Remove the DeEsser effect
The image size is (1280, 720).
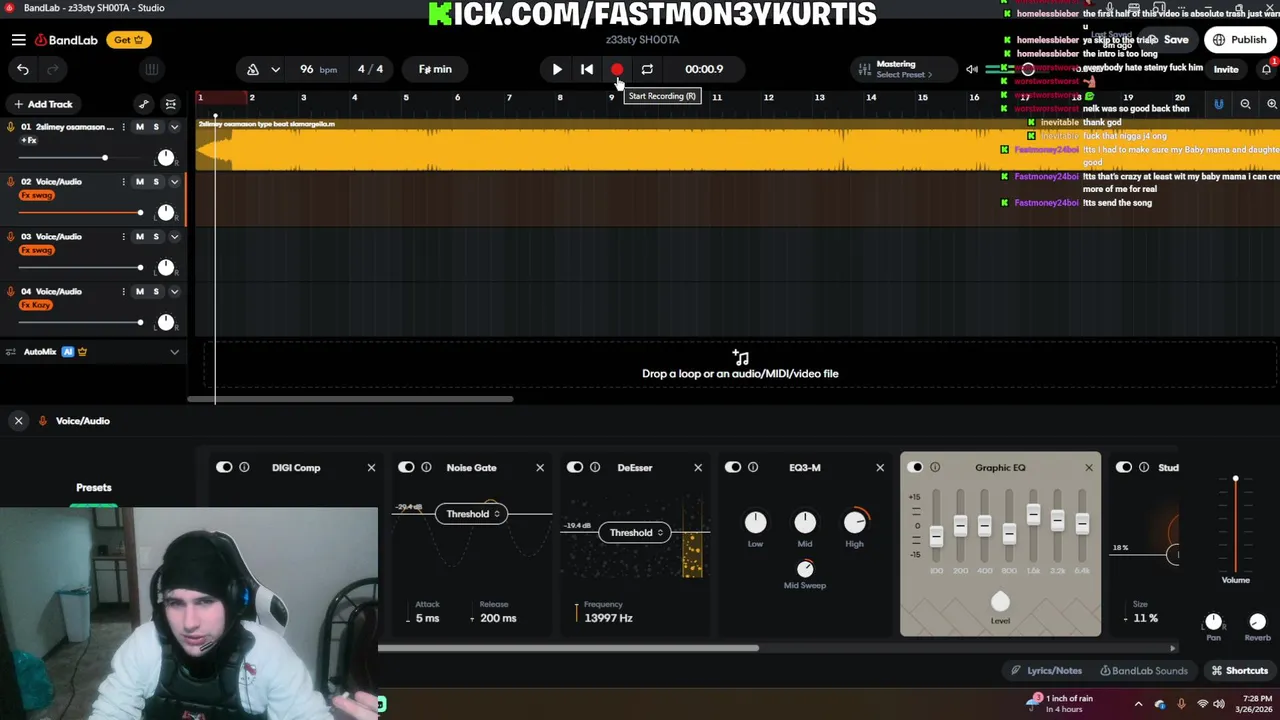(x=698, y=467)
